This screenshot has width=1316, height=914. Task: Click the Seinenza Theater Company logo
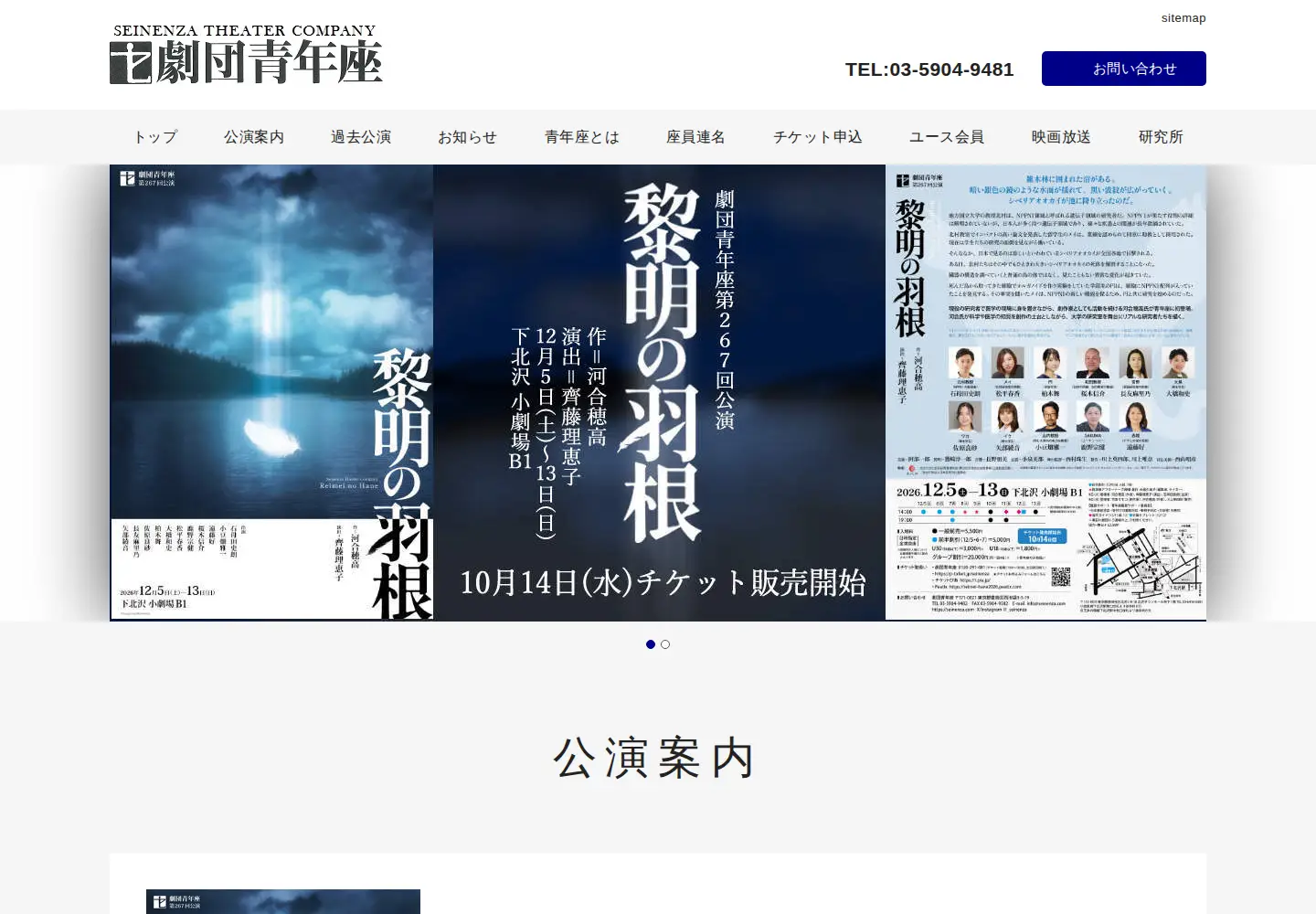(246, 55)
